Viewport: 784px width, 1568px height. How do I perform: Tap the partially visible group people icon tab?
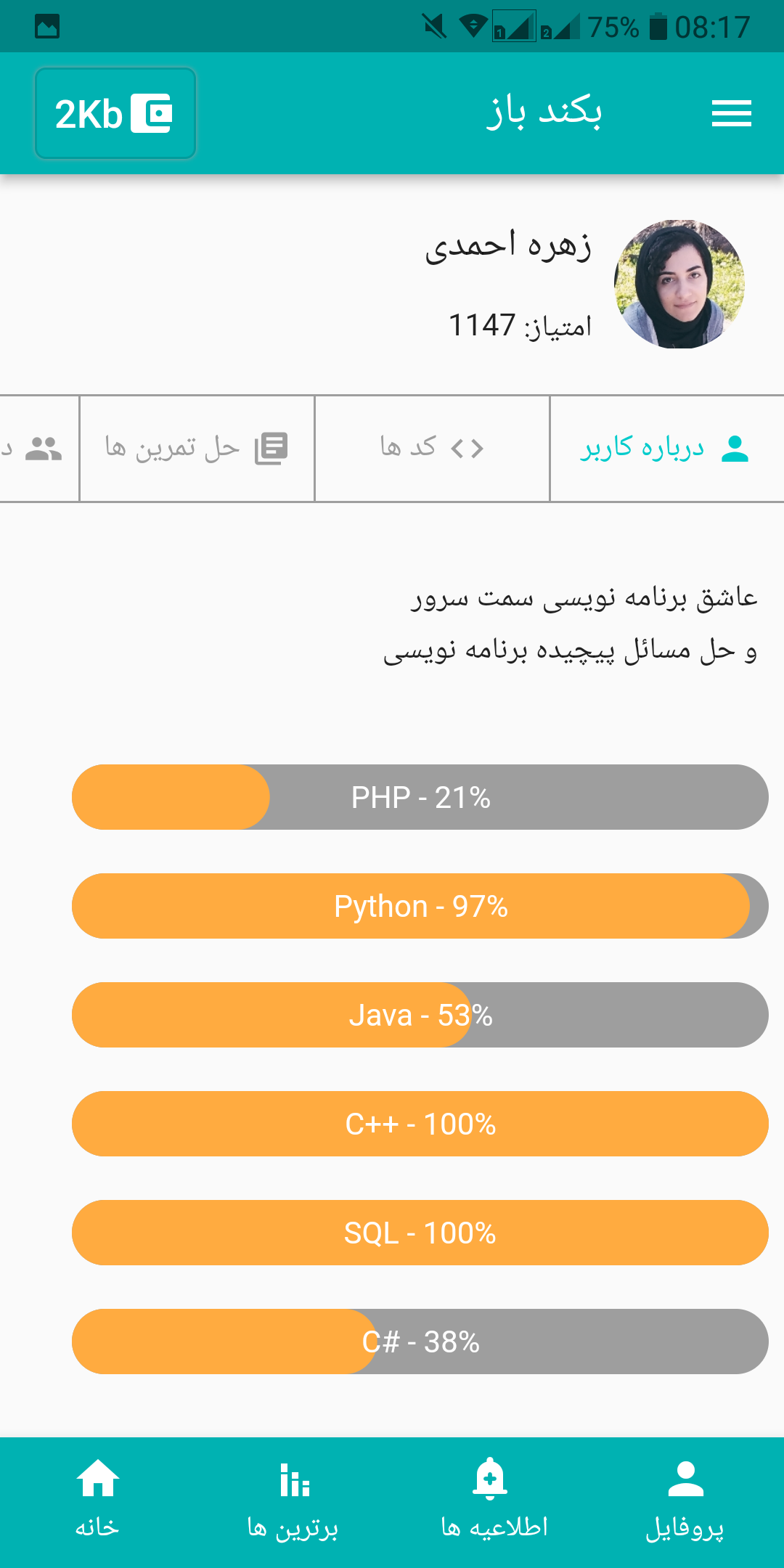click(42, 449)
